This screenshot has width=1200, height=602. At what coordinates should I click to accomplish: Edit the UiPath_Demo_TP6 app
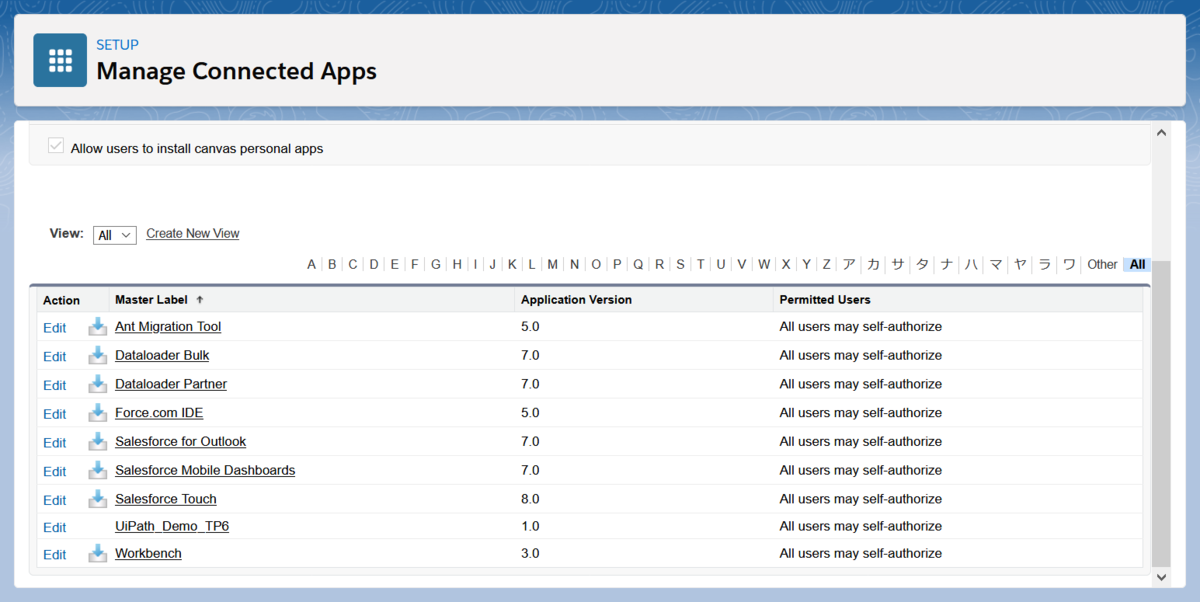pos(54,528)
